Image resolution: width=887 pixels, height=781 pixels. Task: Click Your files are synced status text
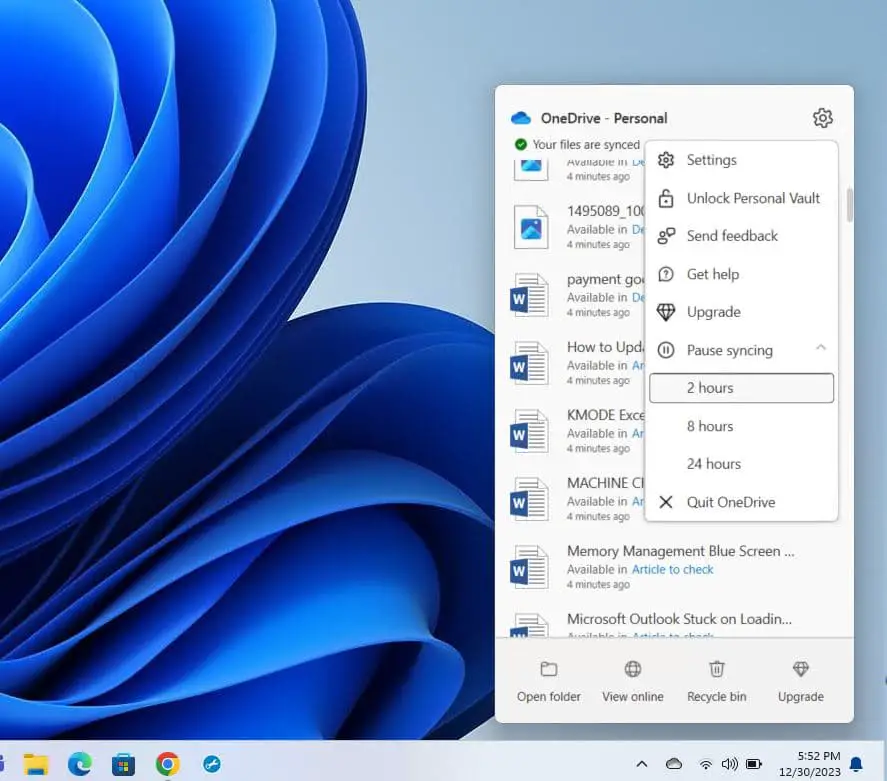click(586, 145)
